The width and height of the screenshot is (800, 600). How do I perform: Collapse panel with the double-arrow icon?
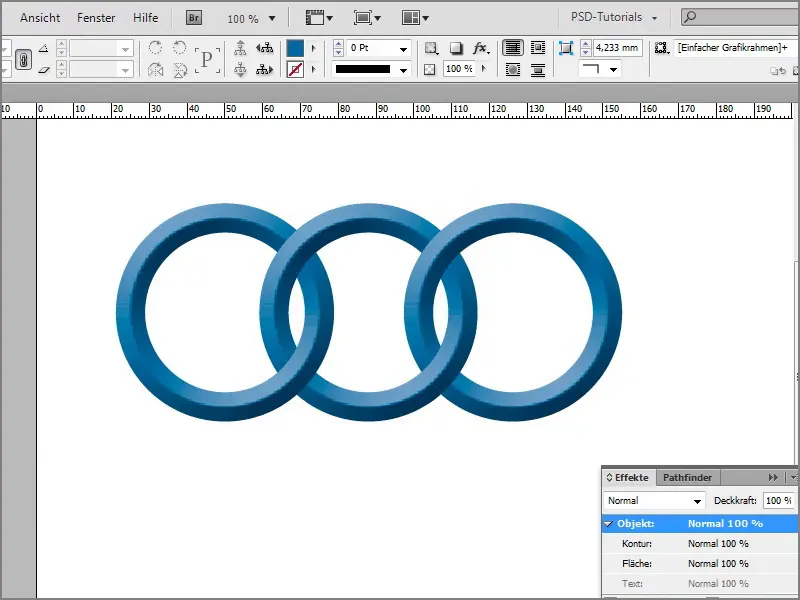tap(773, 478)
